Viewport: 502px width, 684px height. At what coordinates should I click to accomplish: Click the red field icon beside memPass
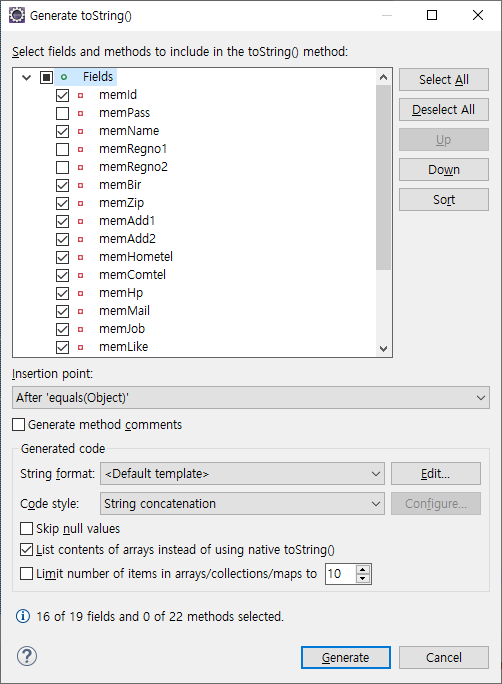click(x=80, y=113)
